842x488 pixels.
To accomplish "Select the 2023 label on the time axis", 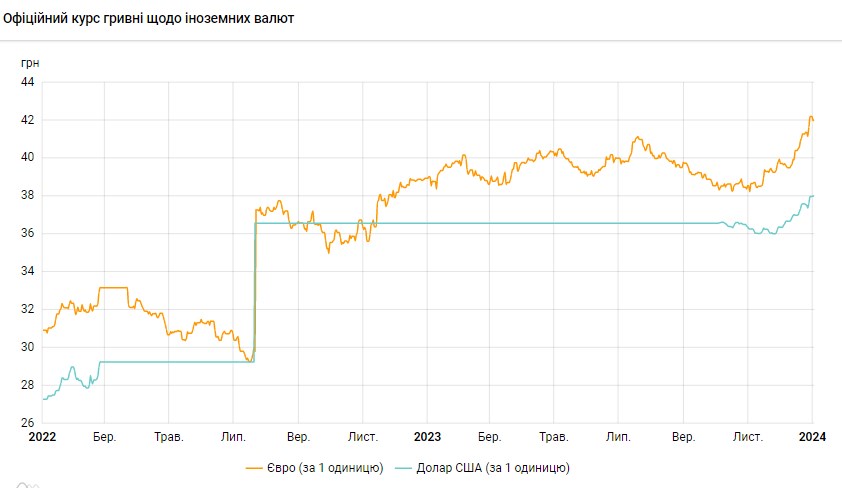I will (427, 437).
